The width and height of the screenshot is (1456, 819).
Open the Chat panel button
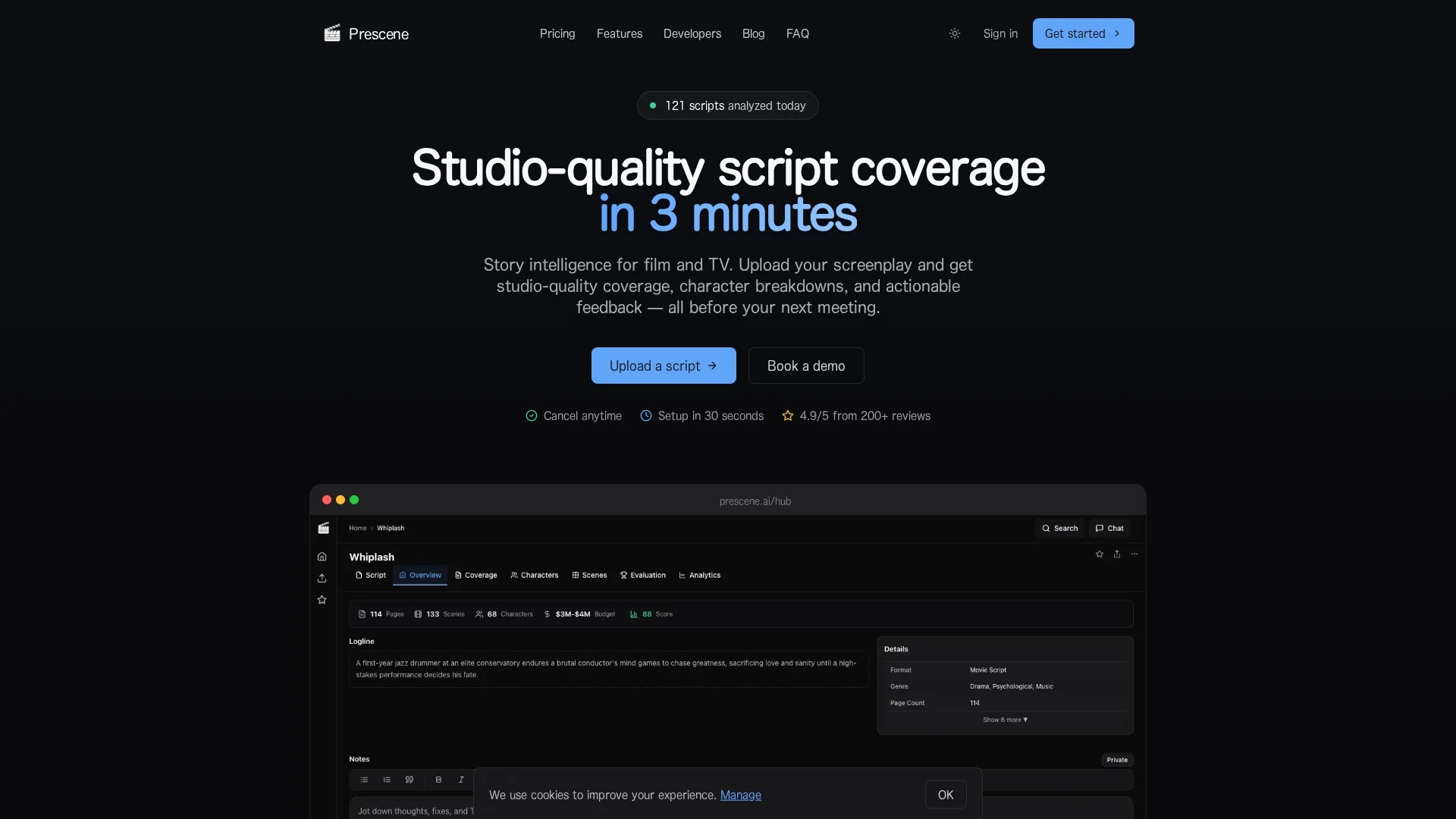(x=1109, y=529)
